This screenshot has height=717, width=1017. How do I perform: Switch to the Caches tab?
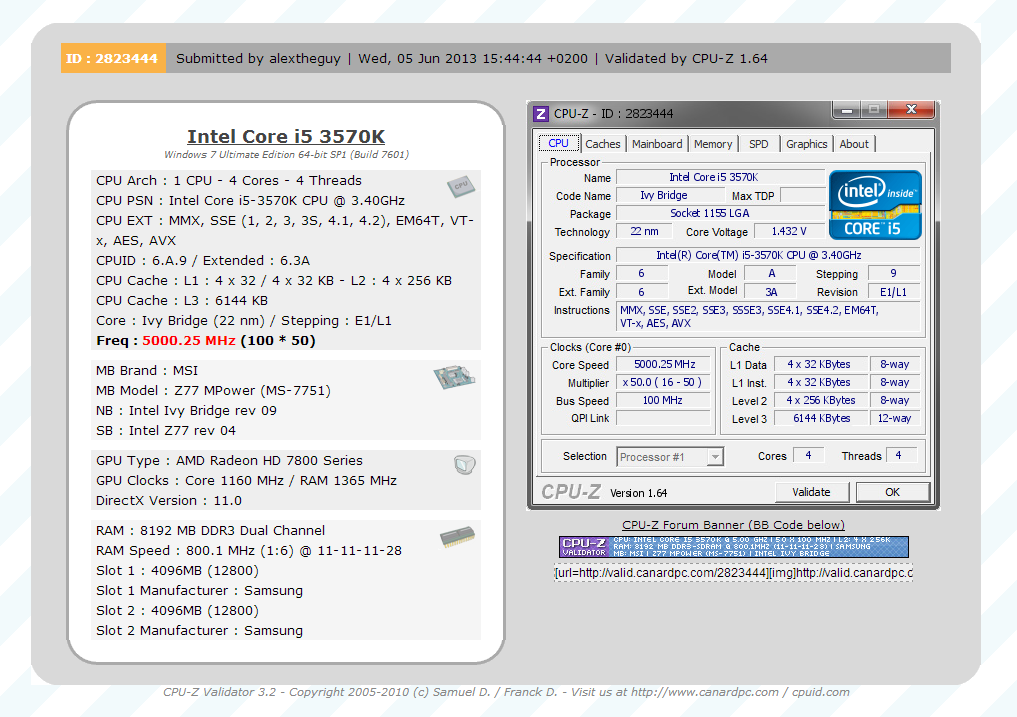point(603,144)
